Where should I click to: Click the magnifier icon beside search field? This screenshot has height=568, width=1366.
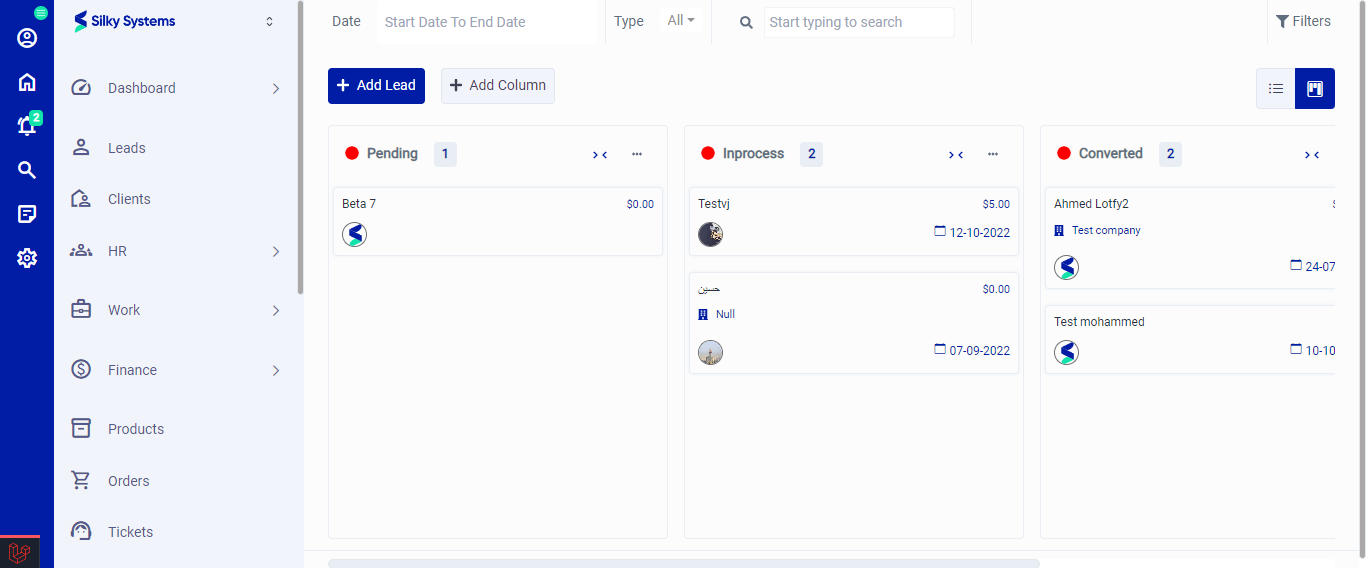click(746, 22)
